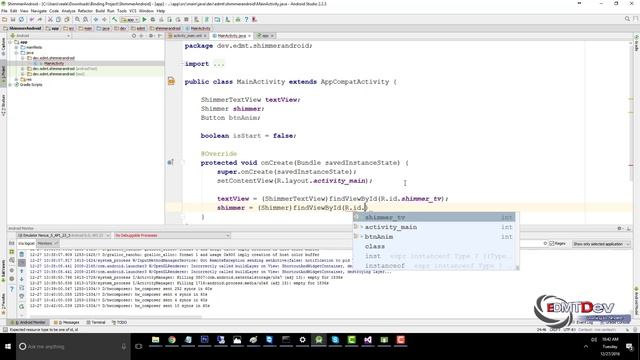This screenshot has width=640, height=360.
Task: Click the Cut scissors icon
Action: (50, 20)
